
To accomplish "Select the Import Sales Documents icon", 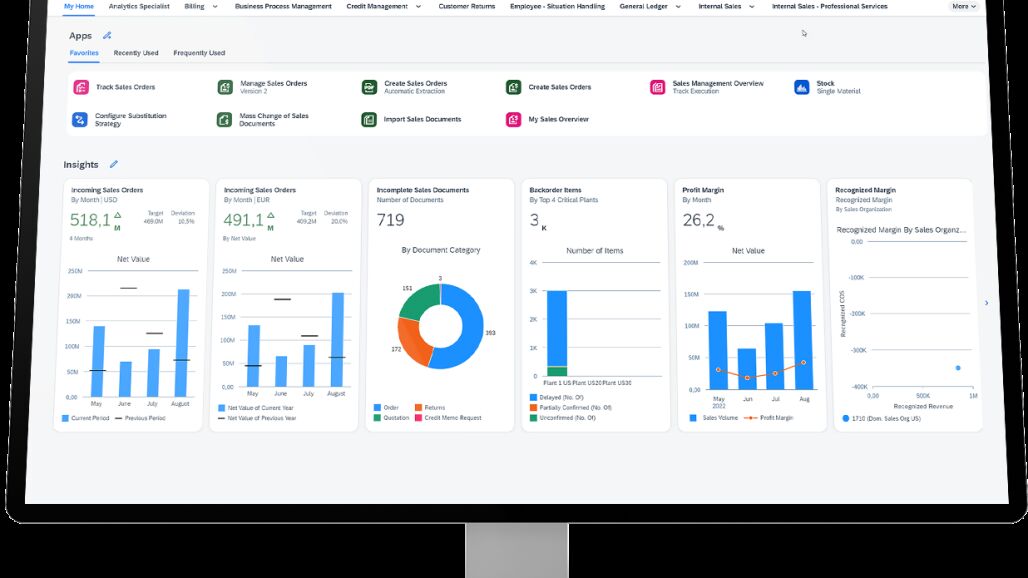I will pos(369,120).
